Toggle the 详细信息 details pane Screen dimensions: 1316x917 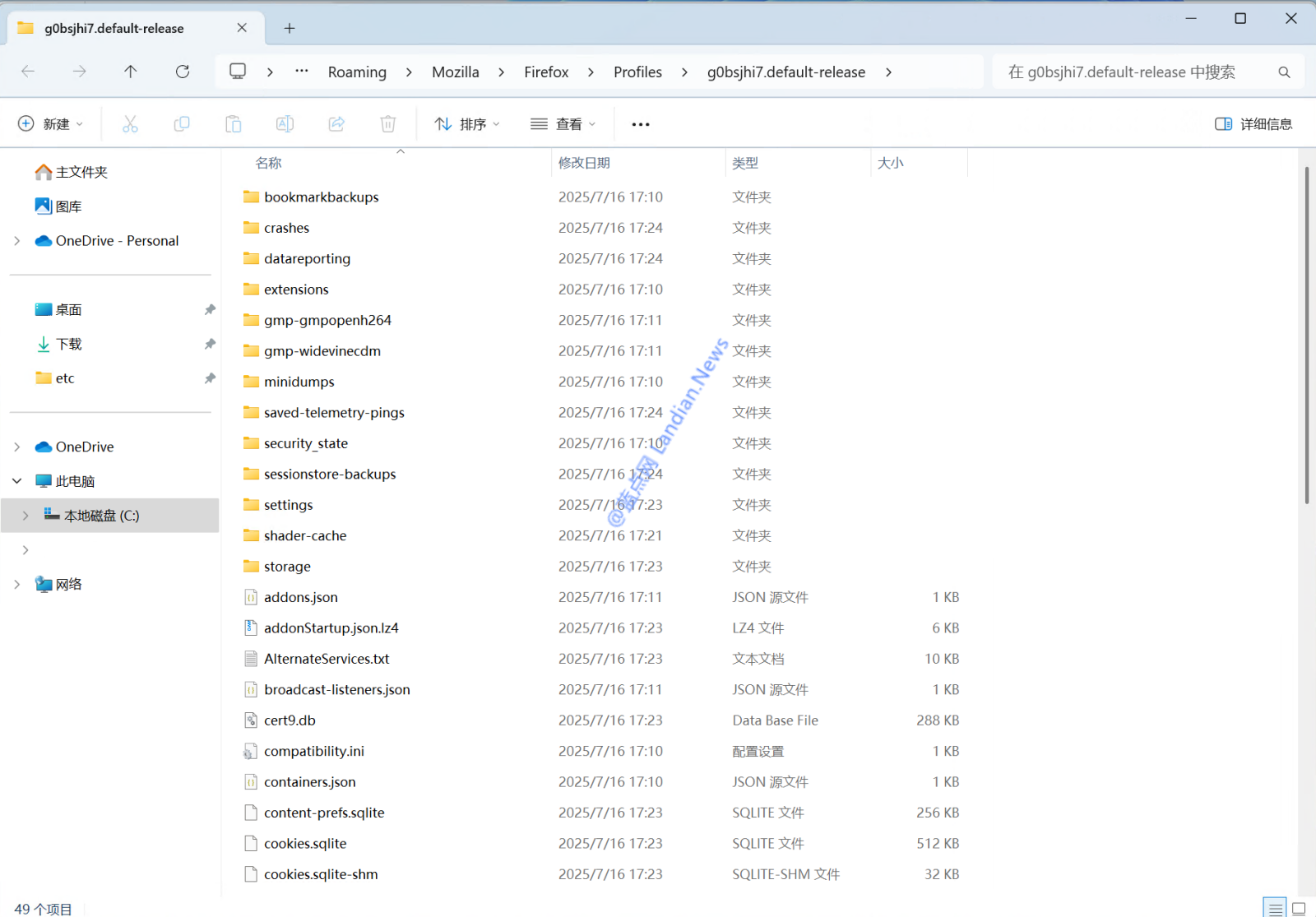tap(1253, 124)
